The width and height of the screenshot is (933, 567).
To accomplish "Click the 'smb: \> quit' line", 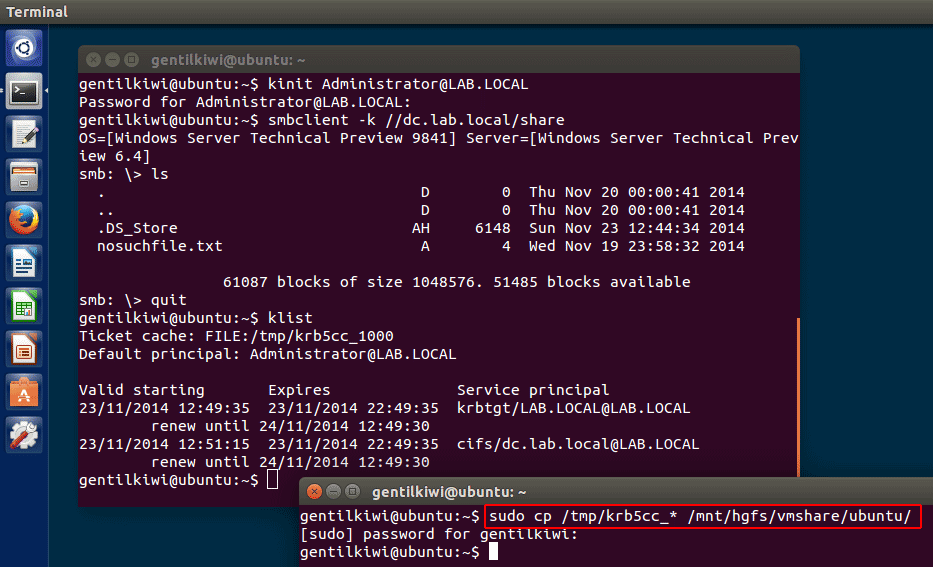I will click(133, 300).
